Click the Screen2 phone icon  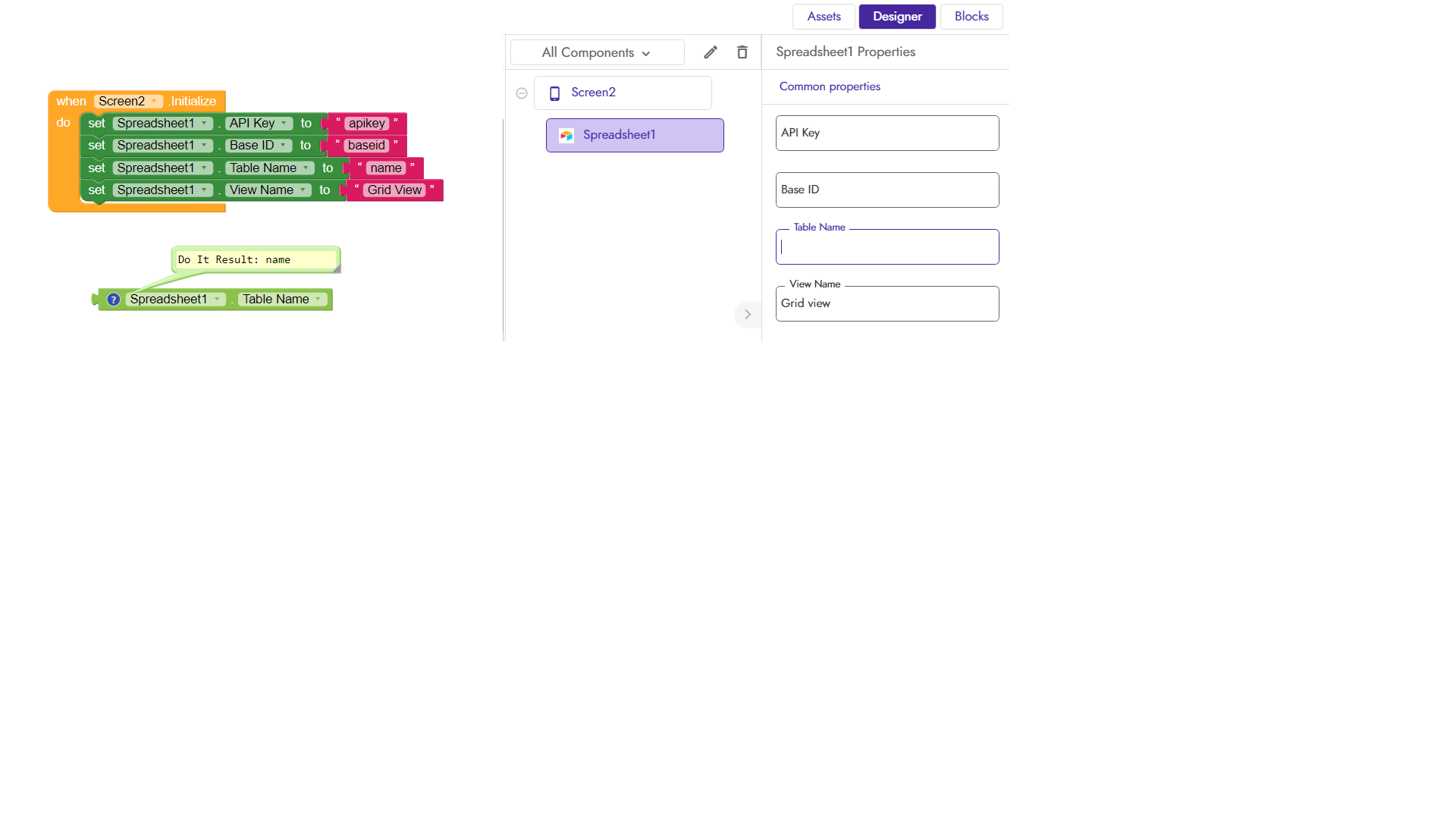click(x=554, y=93)
